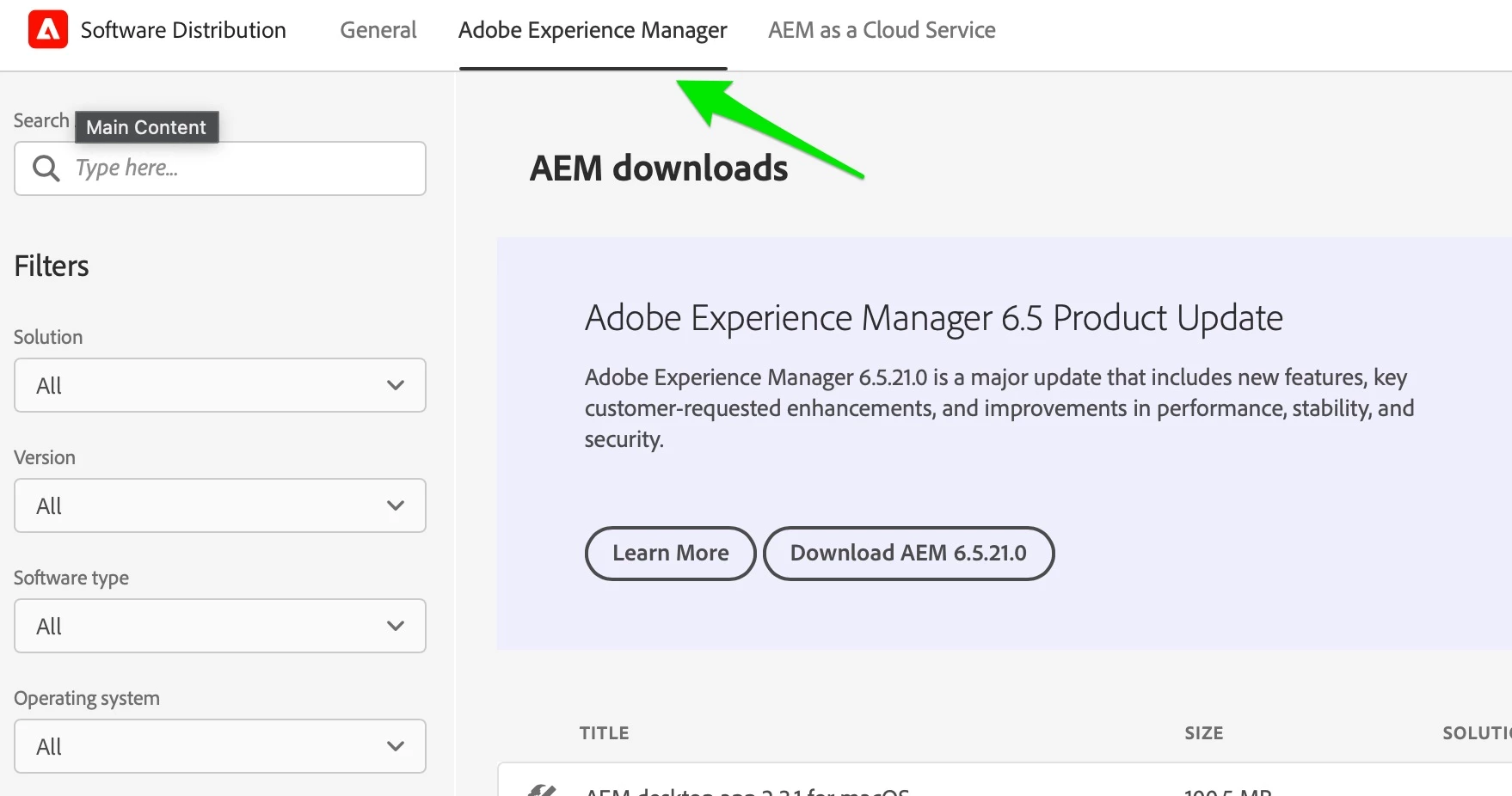1512x796 pixels.
Task: Expand the Operating system dropdown
Action: click(x=220, y=746)
